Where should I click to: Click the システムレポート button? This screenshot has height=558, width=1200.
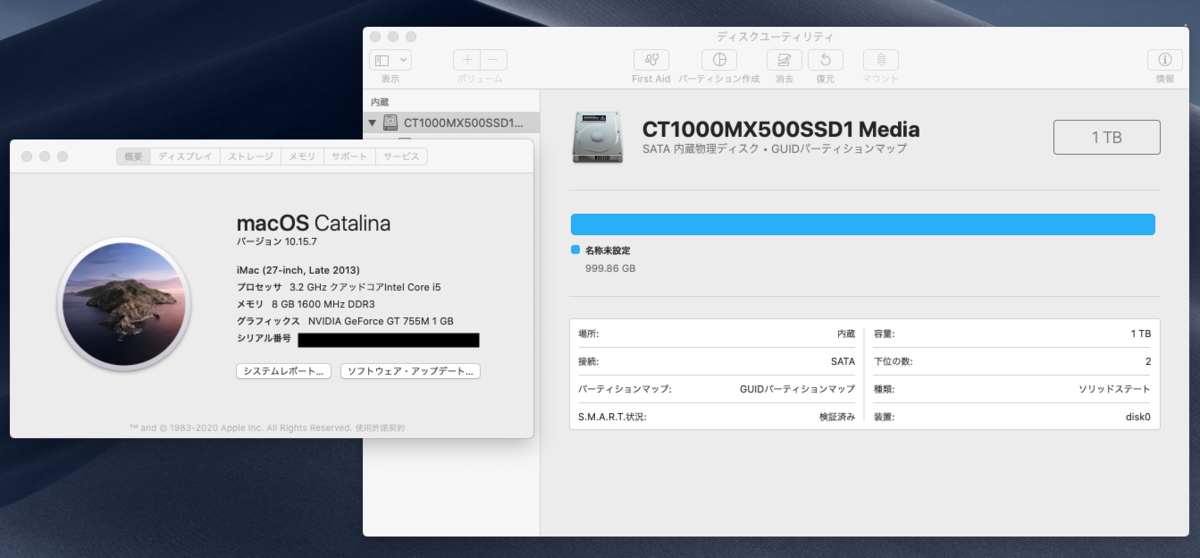click(x=283, y=371)
